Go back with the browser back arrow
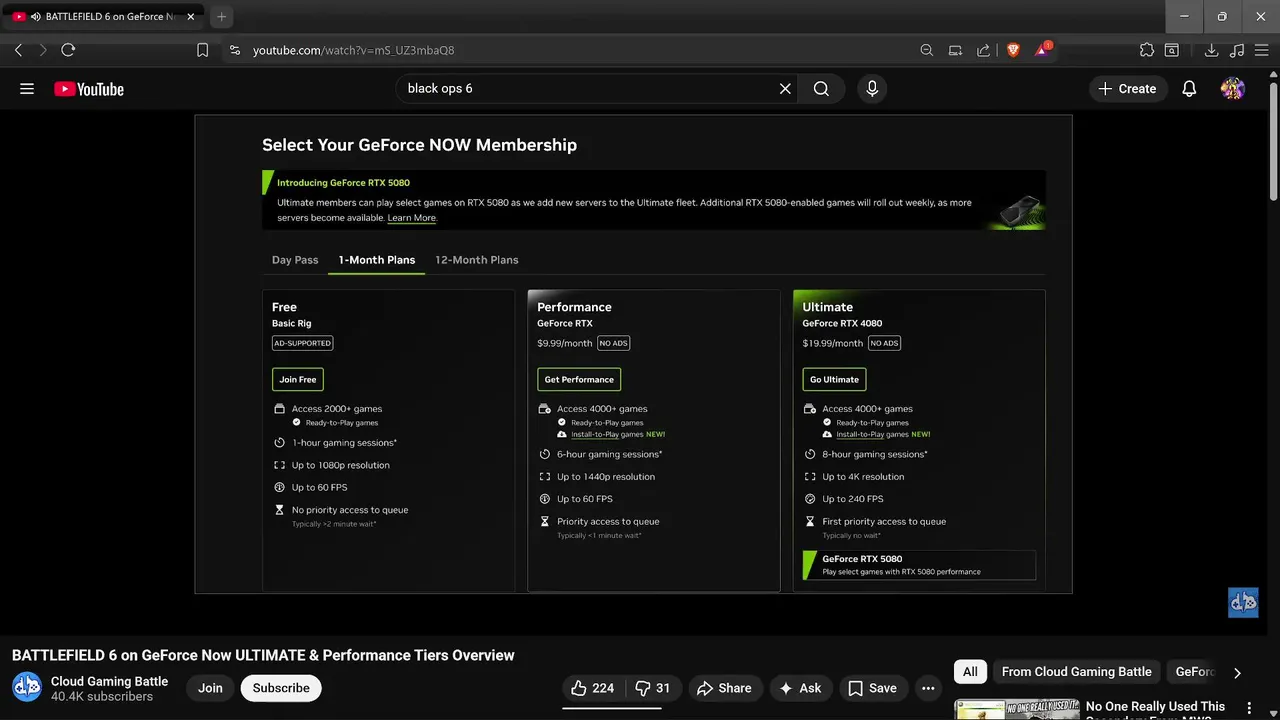 click(x=18, y=50)
